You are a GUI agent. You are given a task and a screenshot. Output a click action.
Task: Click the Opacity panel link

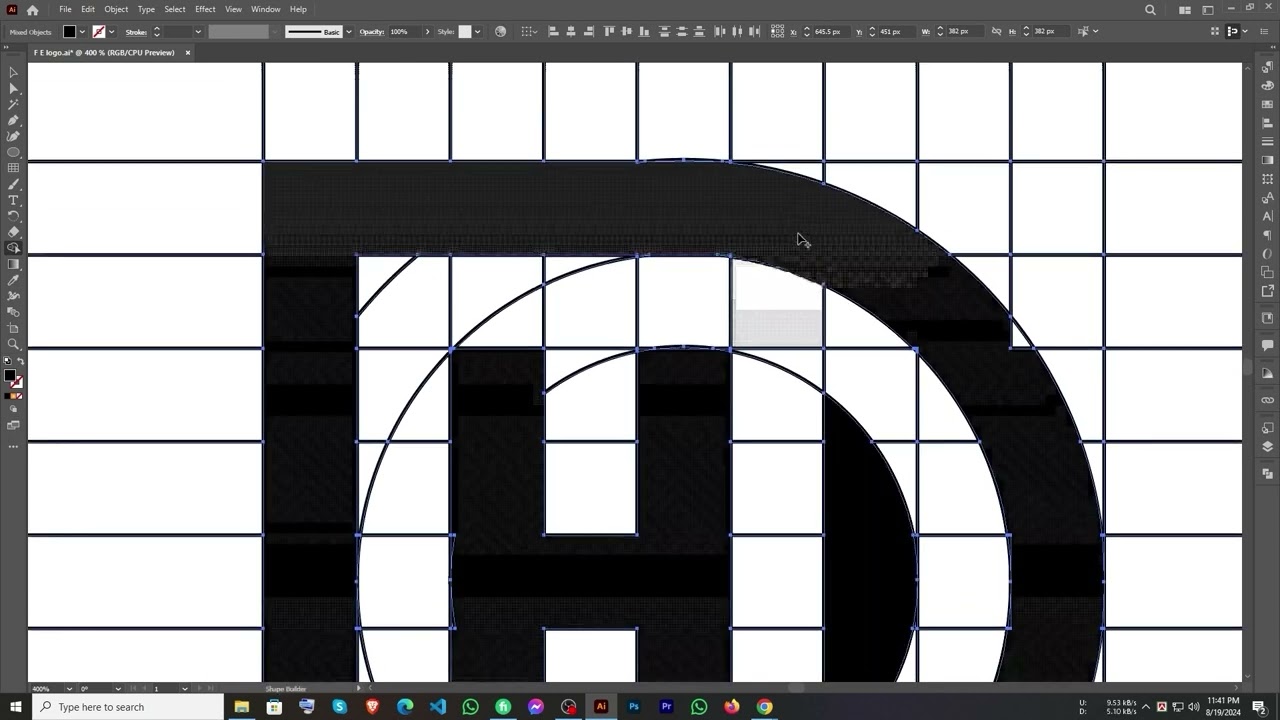(371, 32)
